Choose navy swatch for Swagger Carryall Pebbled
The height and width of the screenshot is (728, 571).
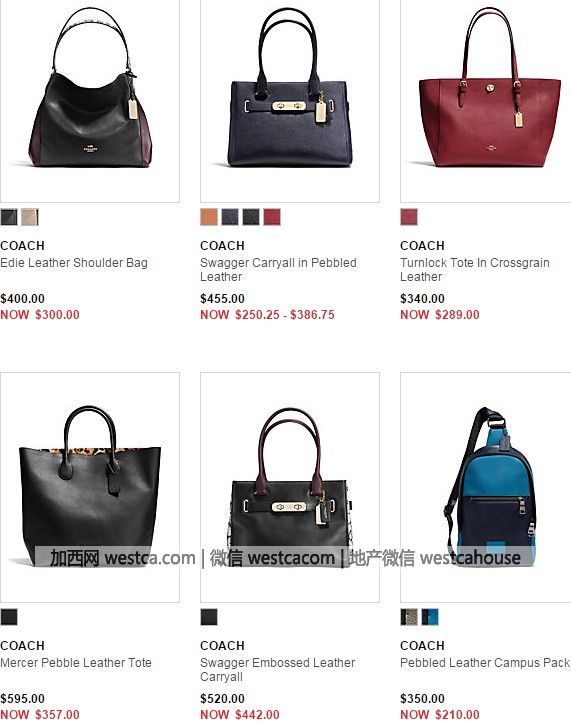coord(230,217)
